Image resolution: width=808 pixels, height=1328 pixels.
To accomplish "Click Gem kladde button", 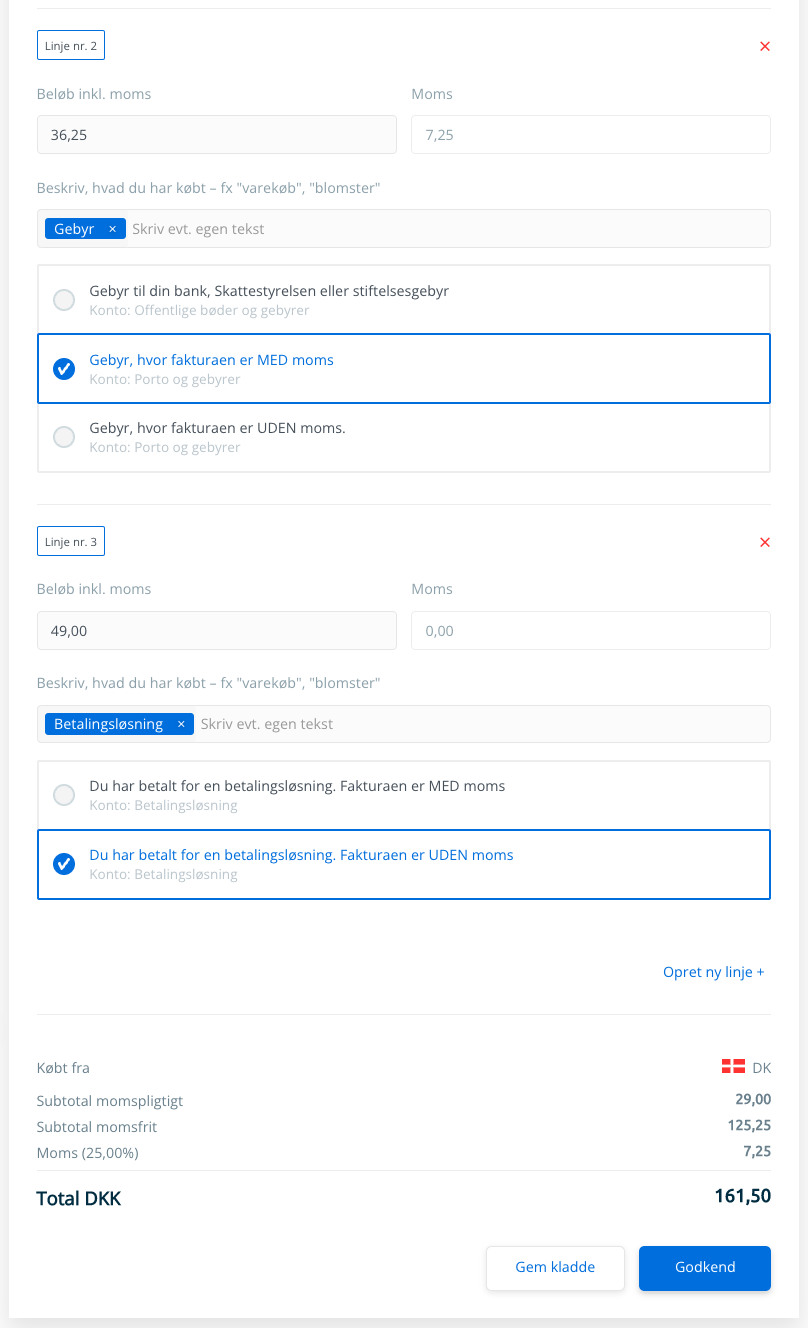I will [555, 1268].
